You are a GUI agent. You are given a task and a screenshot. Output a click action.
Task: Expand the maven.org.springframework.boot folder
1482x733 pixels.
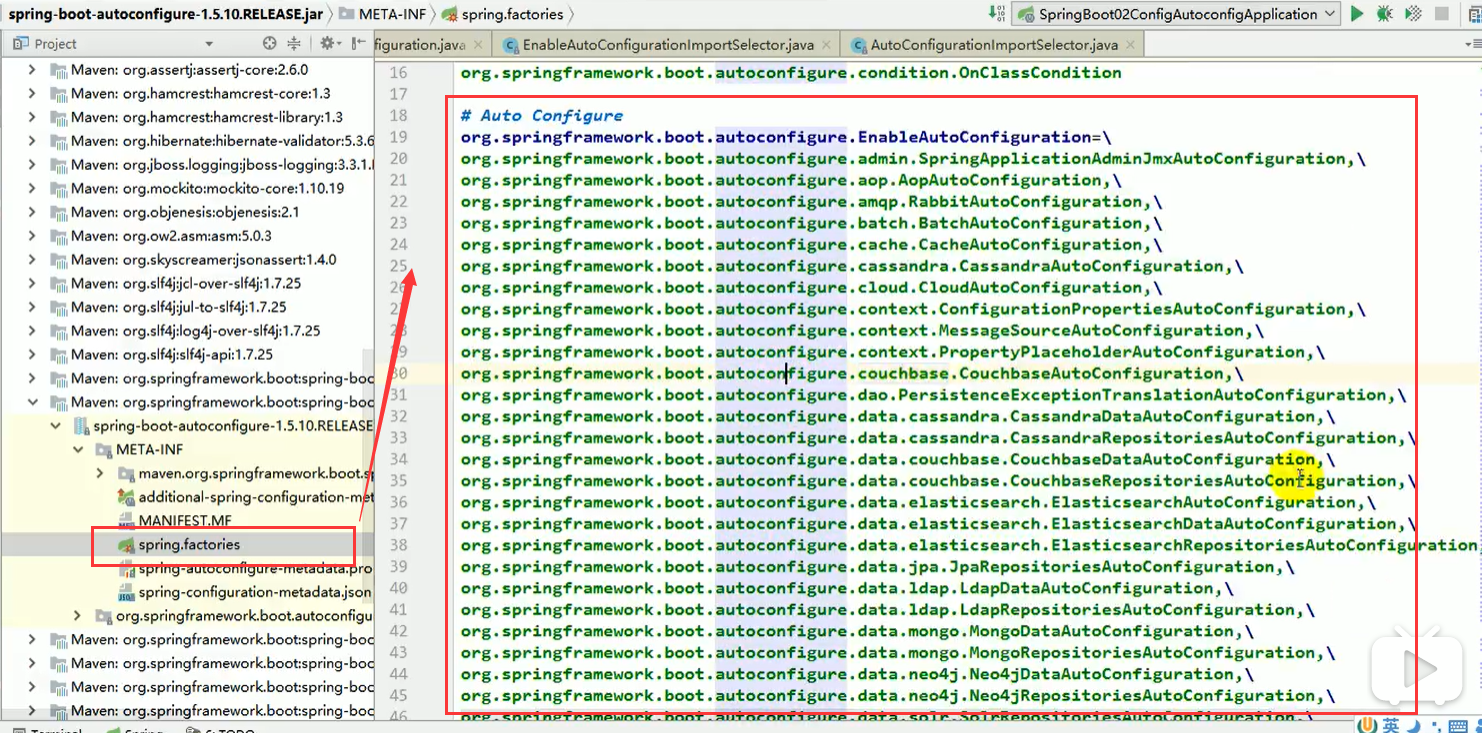pyautogui.click(x=101, y=473)
